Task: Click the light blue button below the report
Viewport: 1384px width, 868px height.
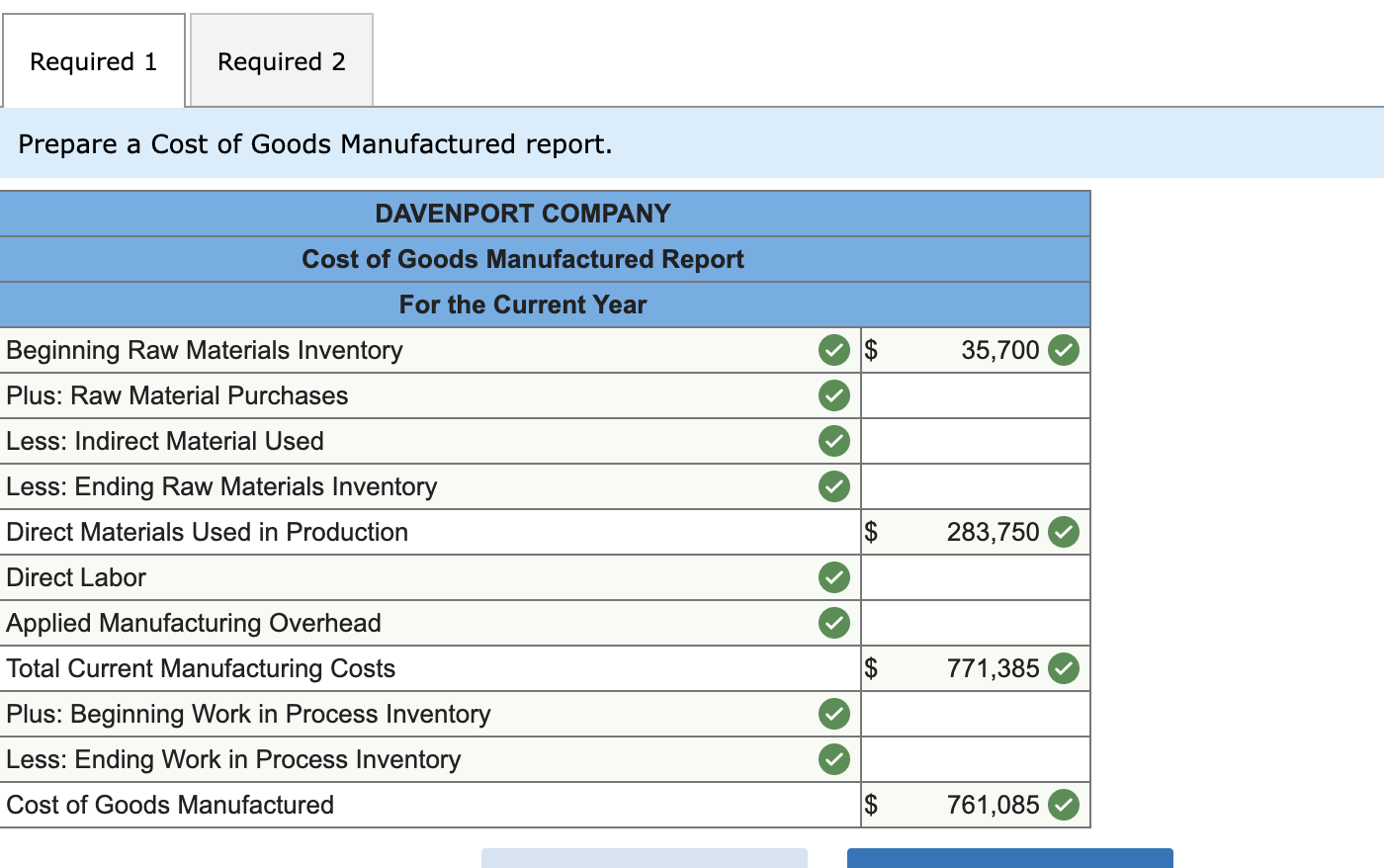Action: click(x=643, y=858)
